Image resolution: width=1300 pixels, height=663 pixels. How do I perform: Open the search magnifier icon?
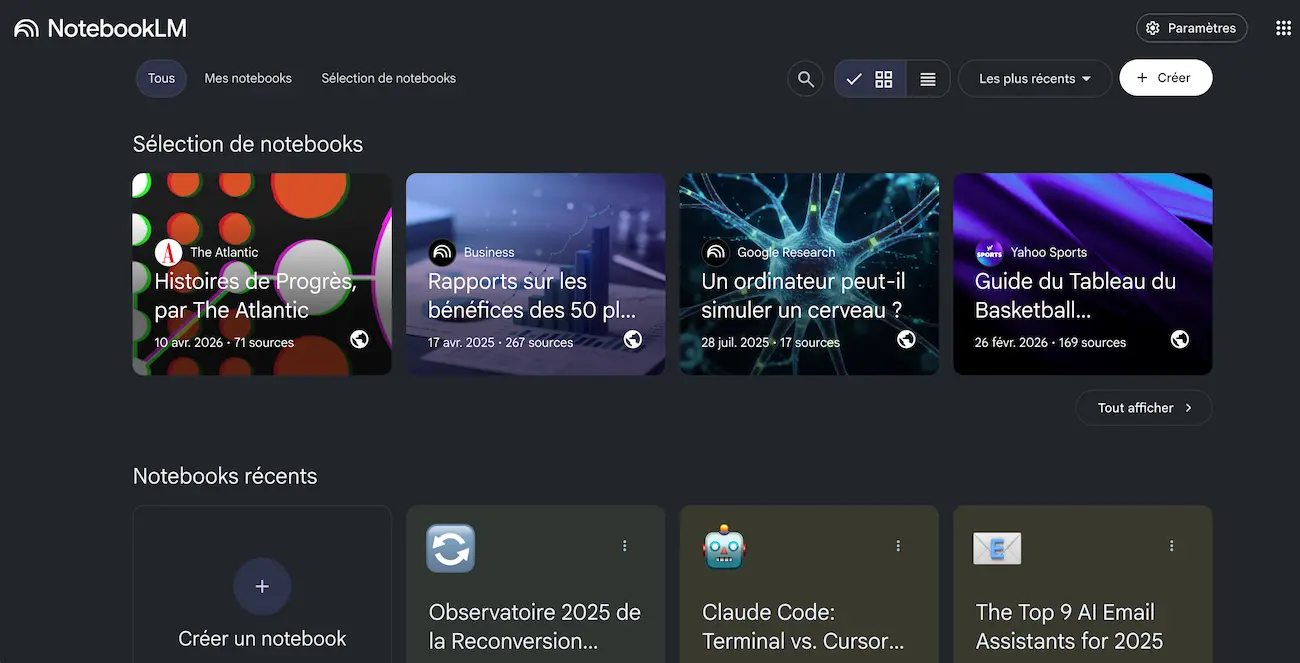coord(805,79)
